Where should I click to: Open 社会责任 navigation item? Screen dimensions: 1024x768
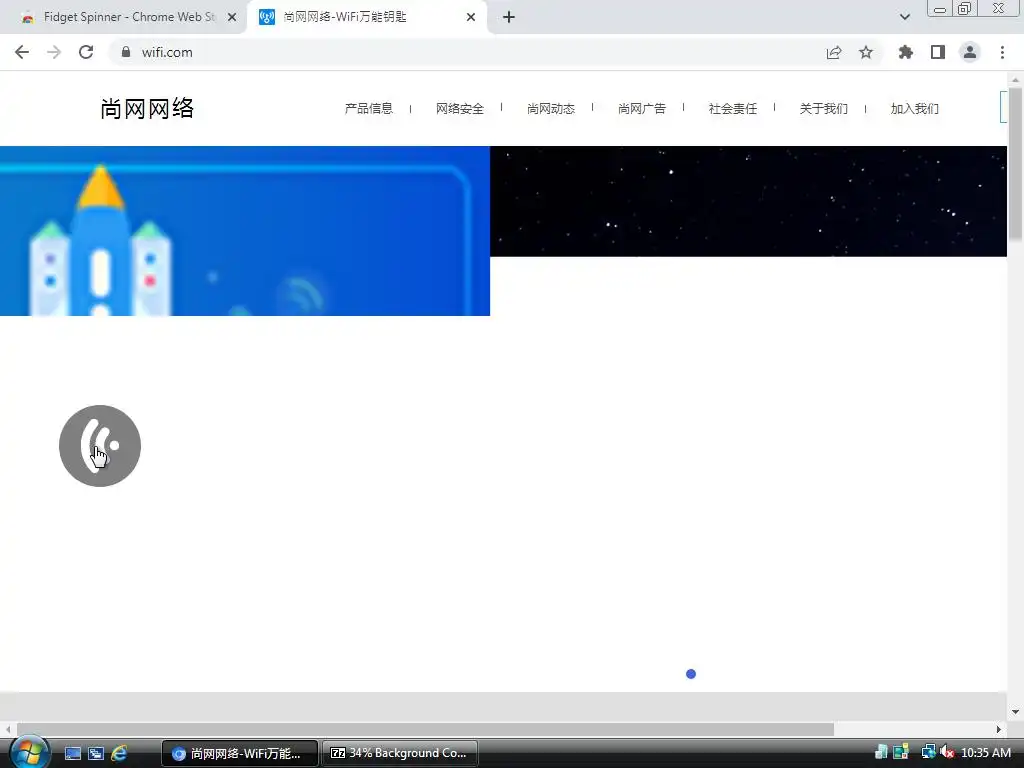tap(733, 108)
